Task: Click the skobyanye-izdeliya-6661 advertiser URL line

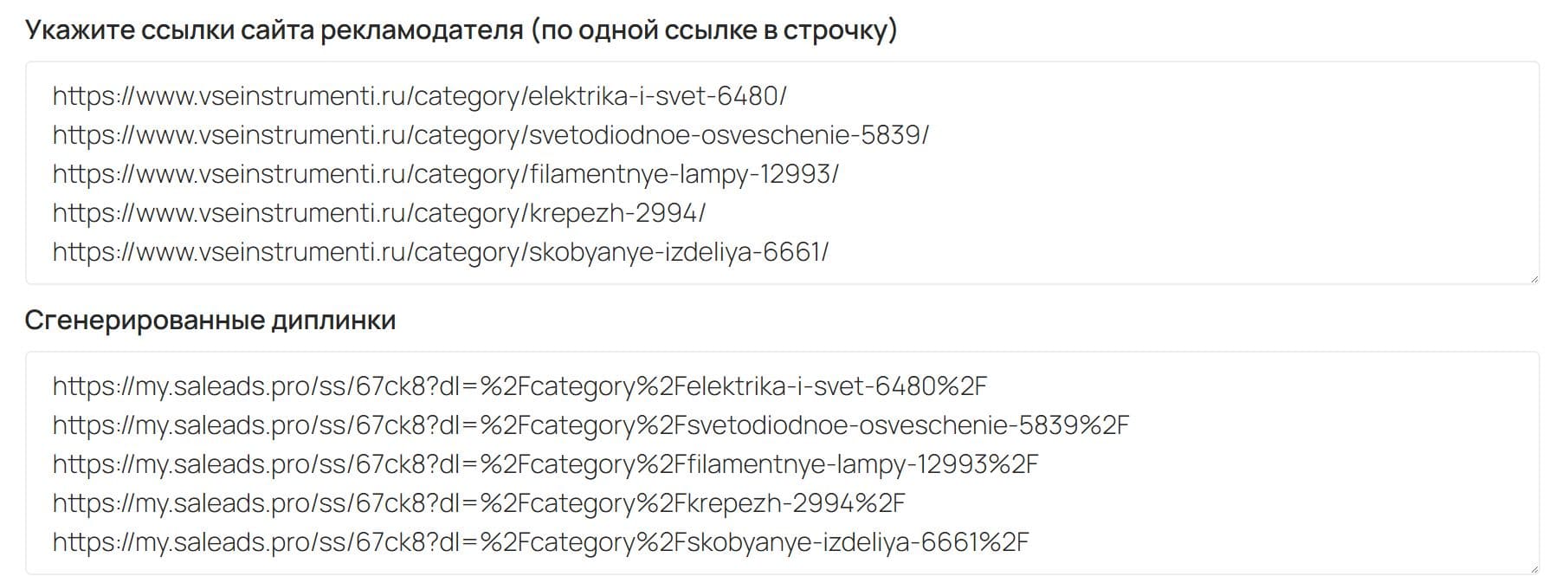Action: click(440, 252)
